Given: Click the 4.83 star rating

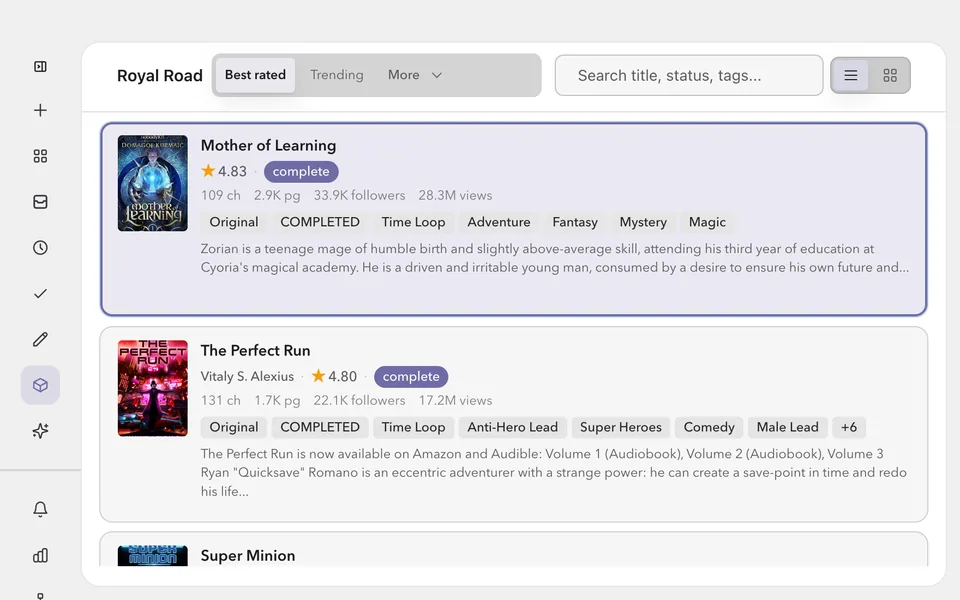Looking at the screenshot, I should 224,171.
